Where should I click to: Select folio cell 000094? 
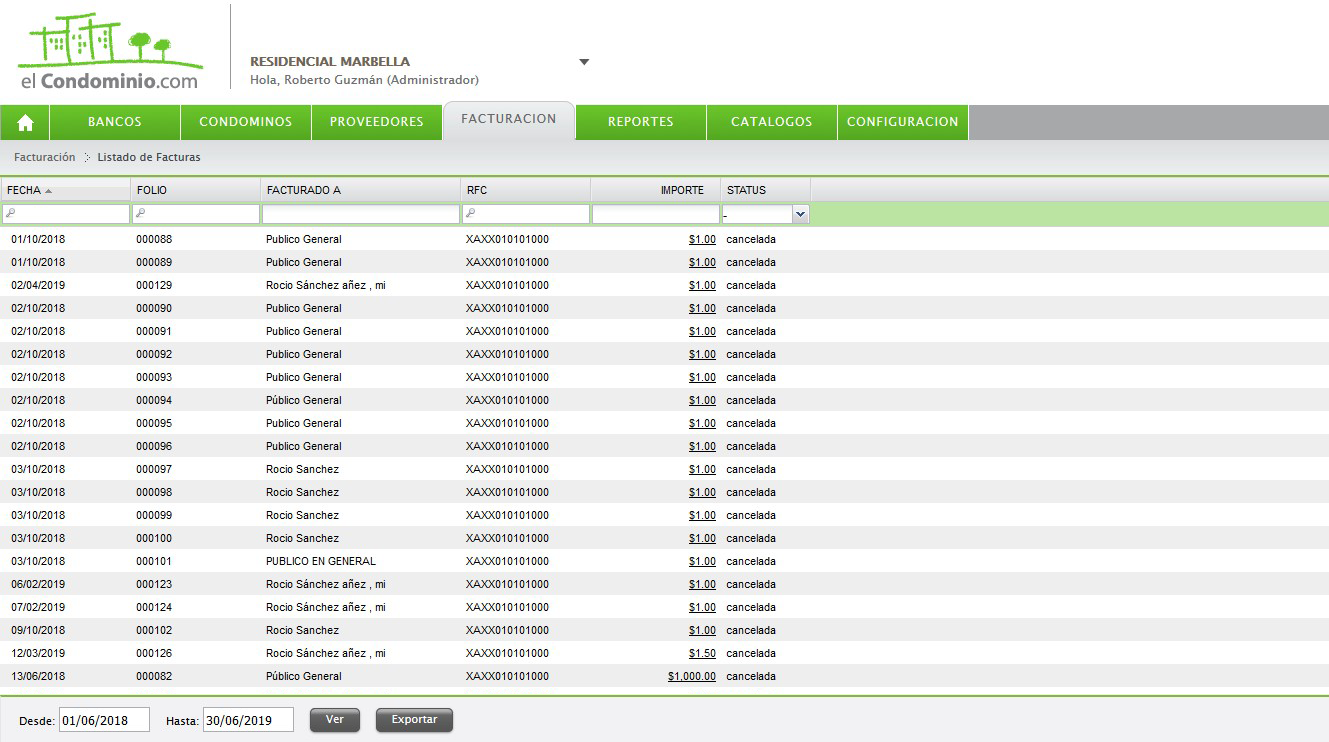154,401
